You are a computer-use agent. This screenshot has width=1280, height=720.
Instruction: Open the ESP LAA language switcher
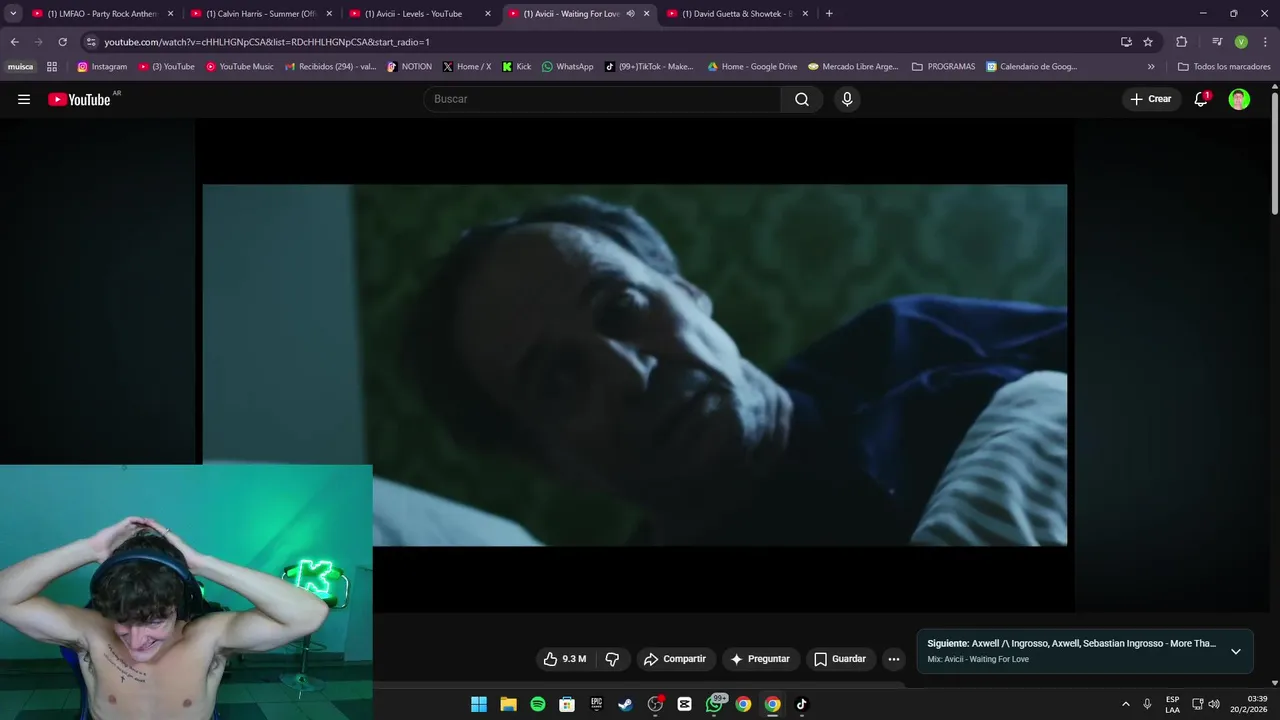[x=1172, y=704]
